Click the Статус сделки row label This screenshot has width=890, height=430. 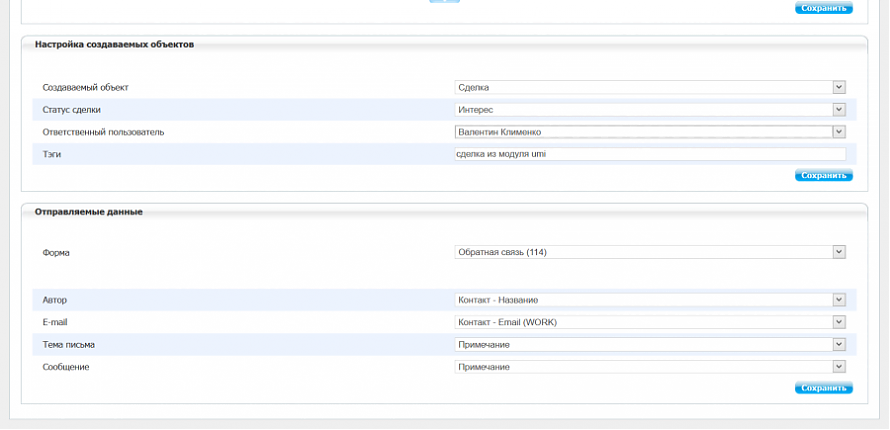(x=71, y=110)
